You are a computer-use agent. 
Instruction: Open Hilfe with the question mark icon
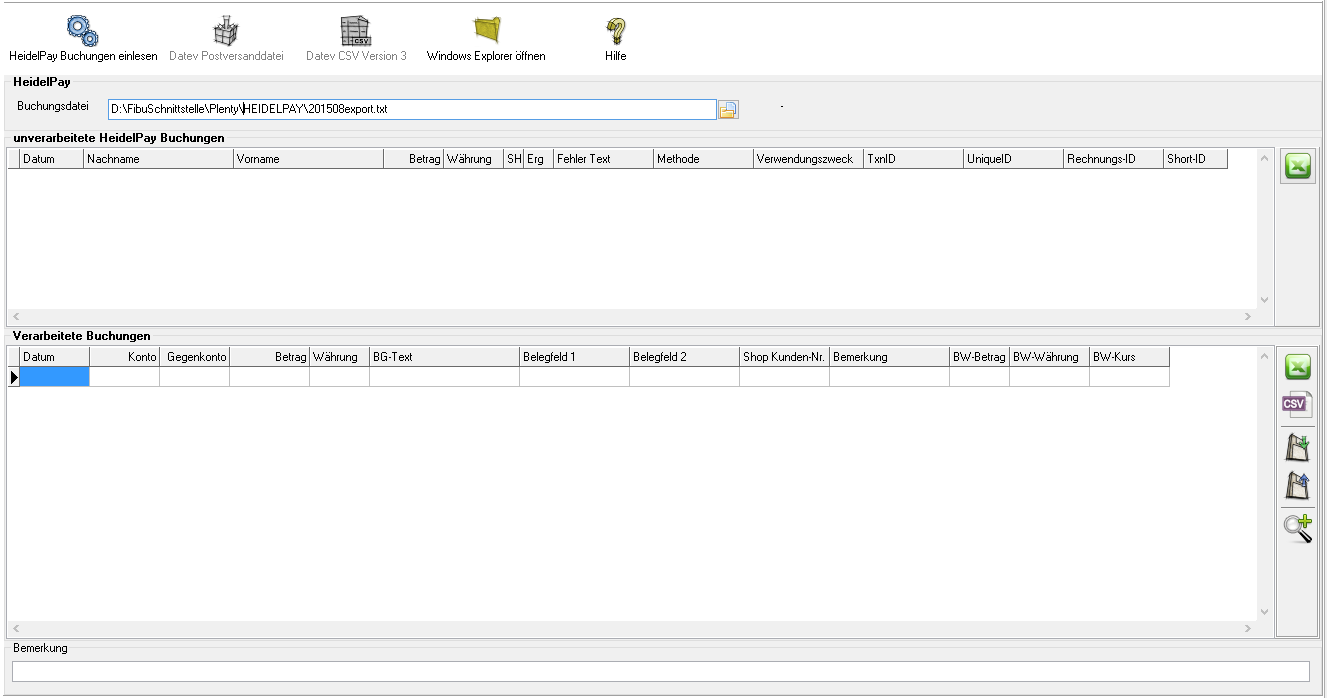[x=615, y=31]
